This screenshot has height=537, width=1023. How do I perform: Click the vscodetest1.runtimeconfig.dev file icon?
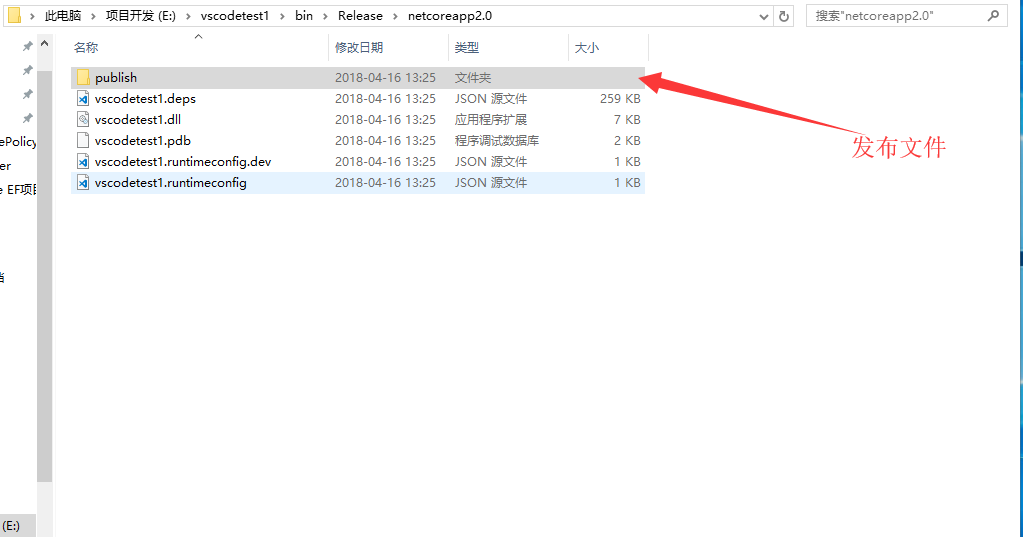click(83, 162)
